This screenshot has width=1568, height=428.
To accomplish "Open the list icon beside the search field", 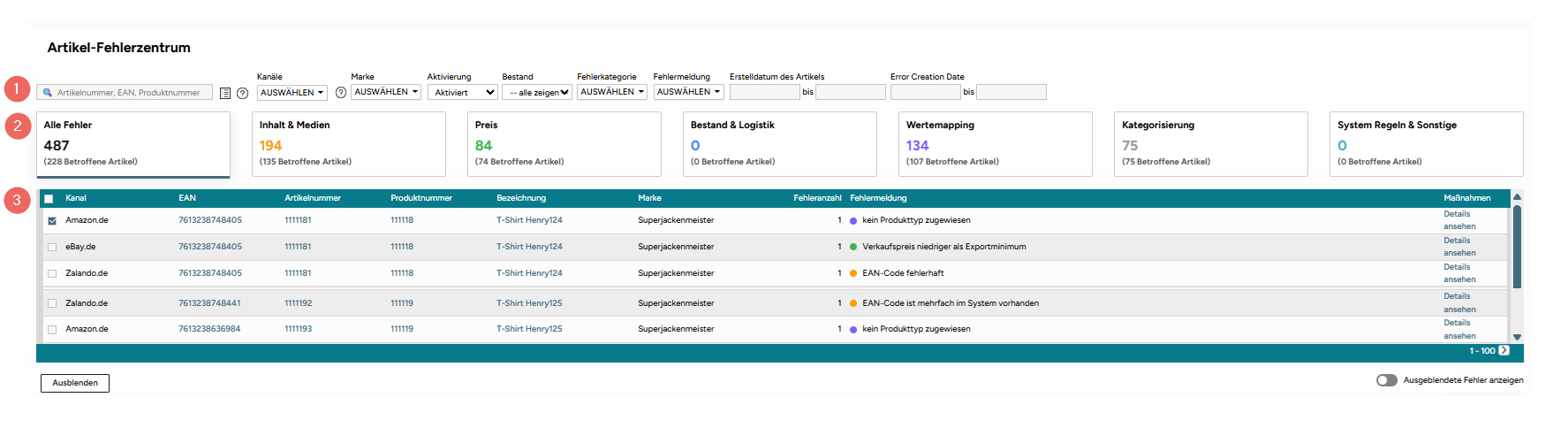I will [x=225, y=93].
